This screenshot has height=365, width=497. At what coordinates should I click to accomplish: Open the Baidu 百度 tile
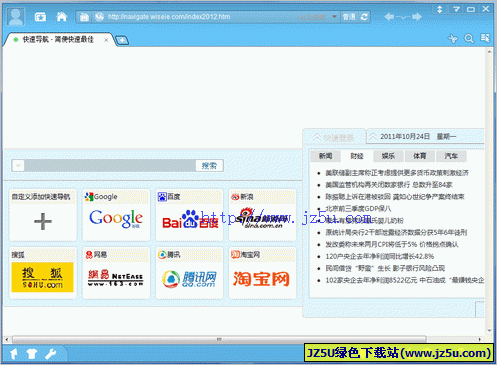point(189,215)
